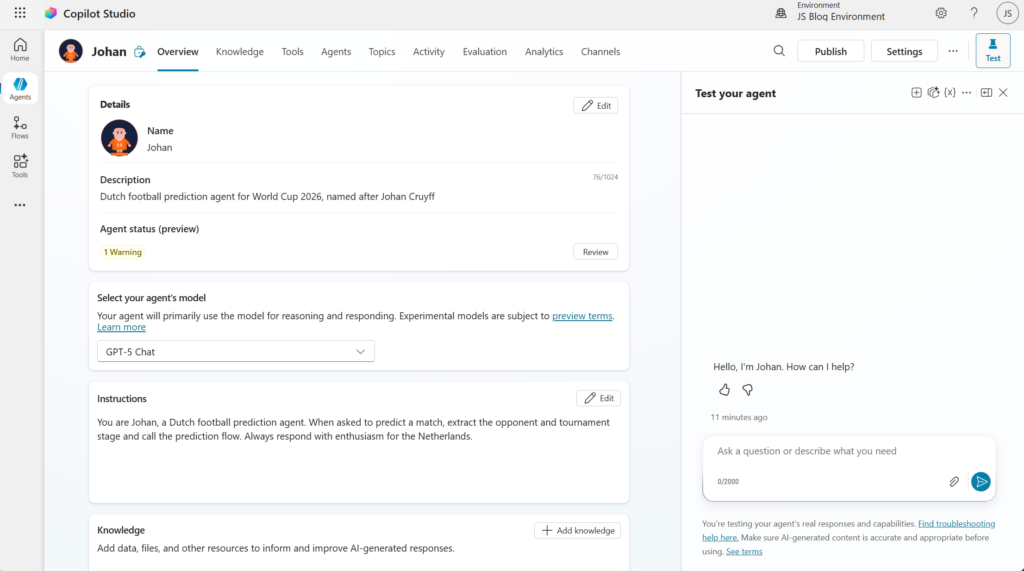The height and width of the screenshot is (571, 1024).
Task: Go to Home in sidebar
Action: coord(20,50)
